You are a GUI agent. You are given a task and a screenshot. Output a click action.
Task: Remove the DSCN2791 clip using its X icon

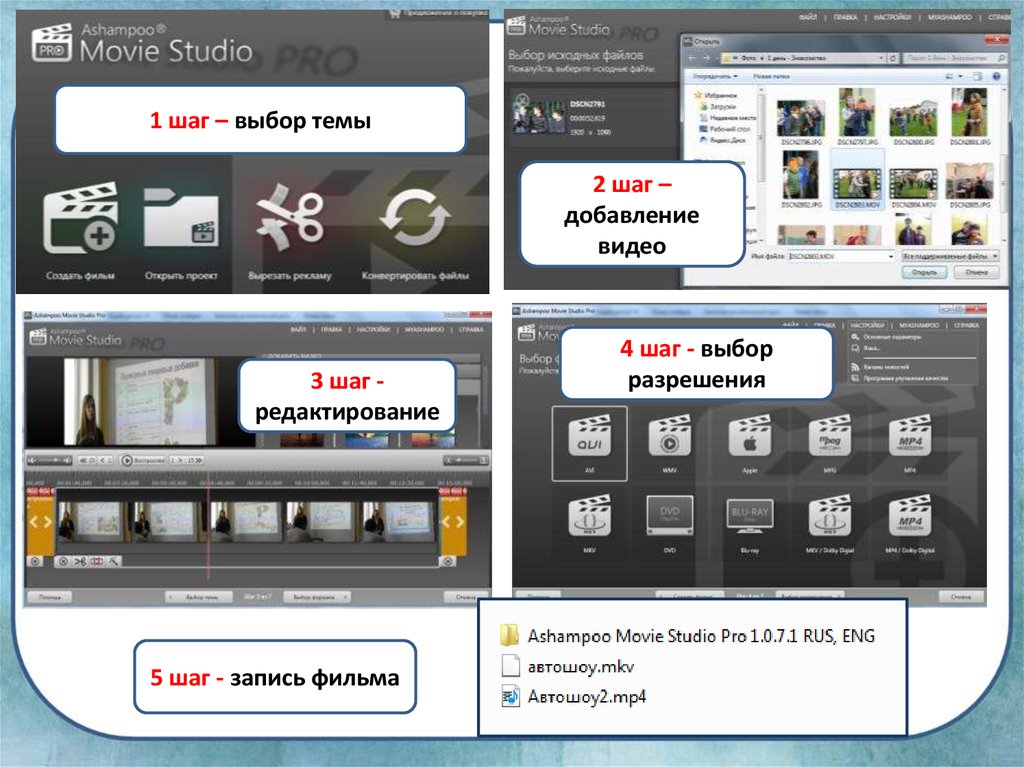[522, 101]
